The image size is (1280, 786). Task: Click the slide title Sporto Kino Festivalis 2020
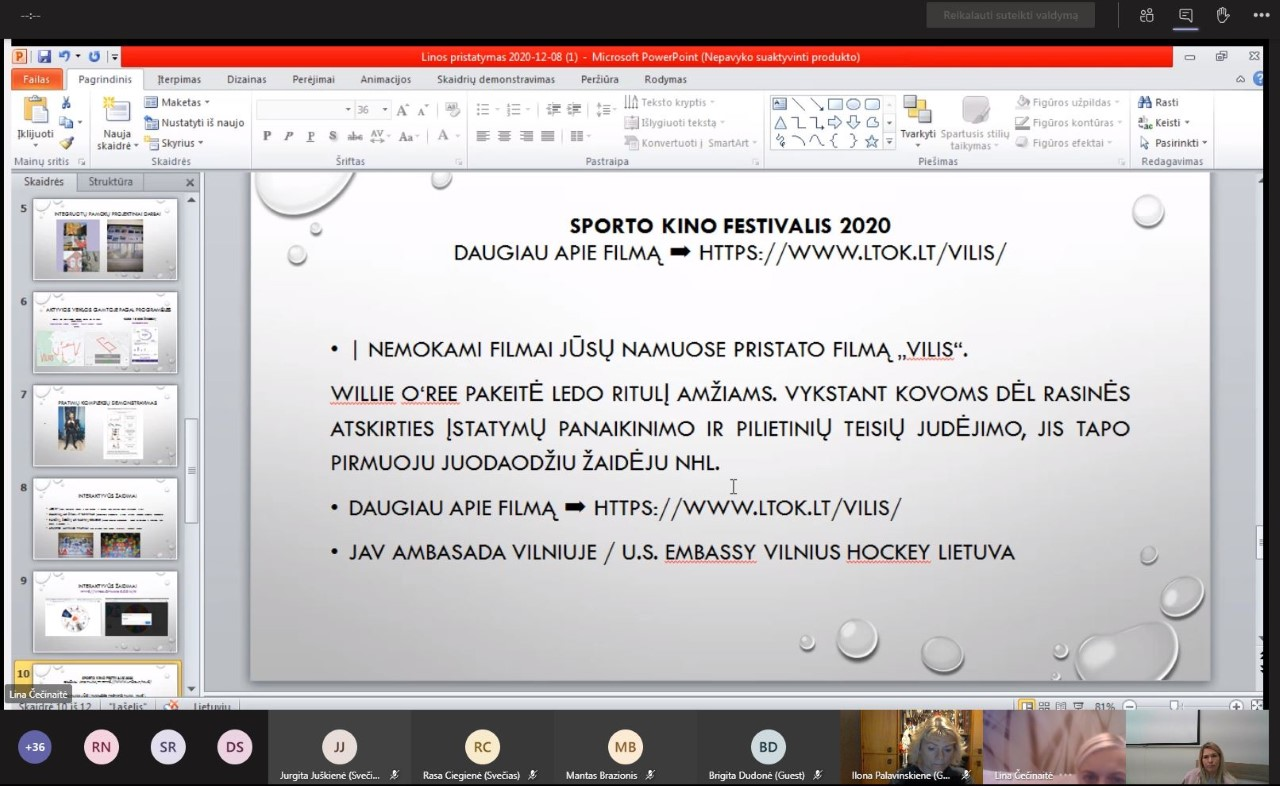[730, 226]
